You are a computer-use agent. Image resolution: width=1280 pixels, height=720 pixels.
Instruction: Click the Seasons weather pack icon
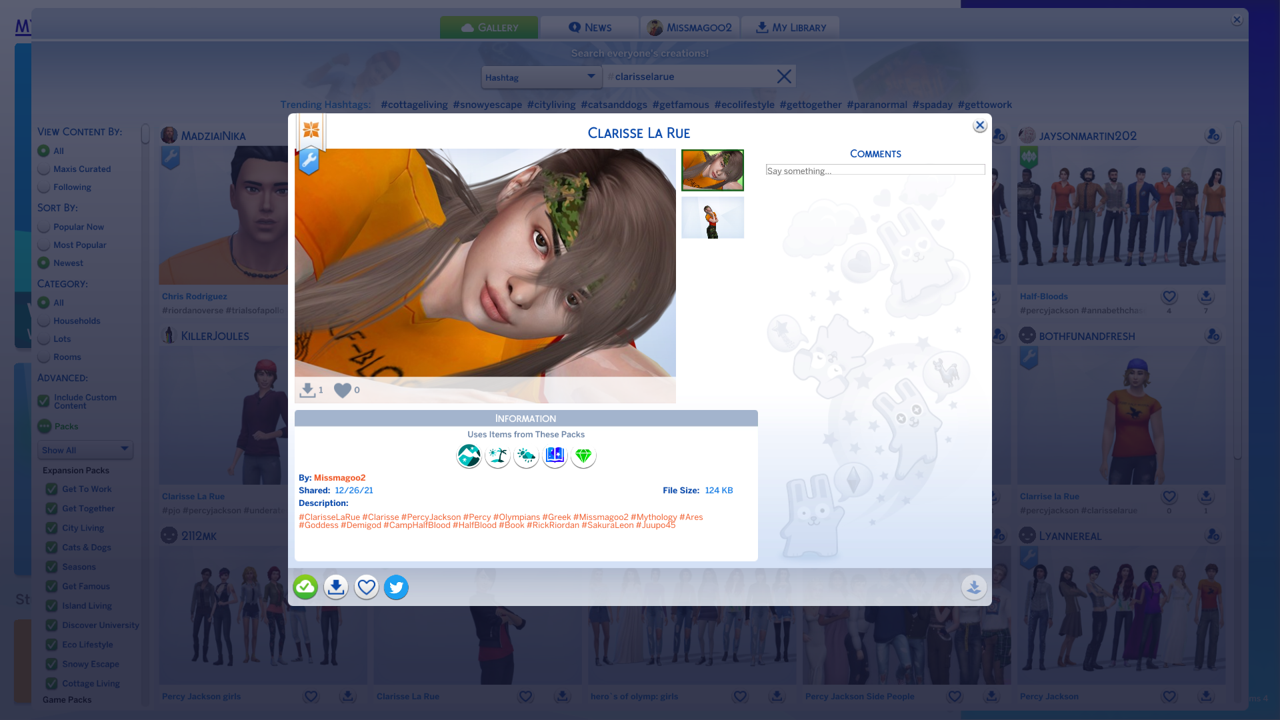point(526,456)
